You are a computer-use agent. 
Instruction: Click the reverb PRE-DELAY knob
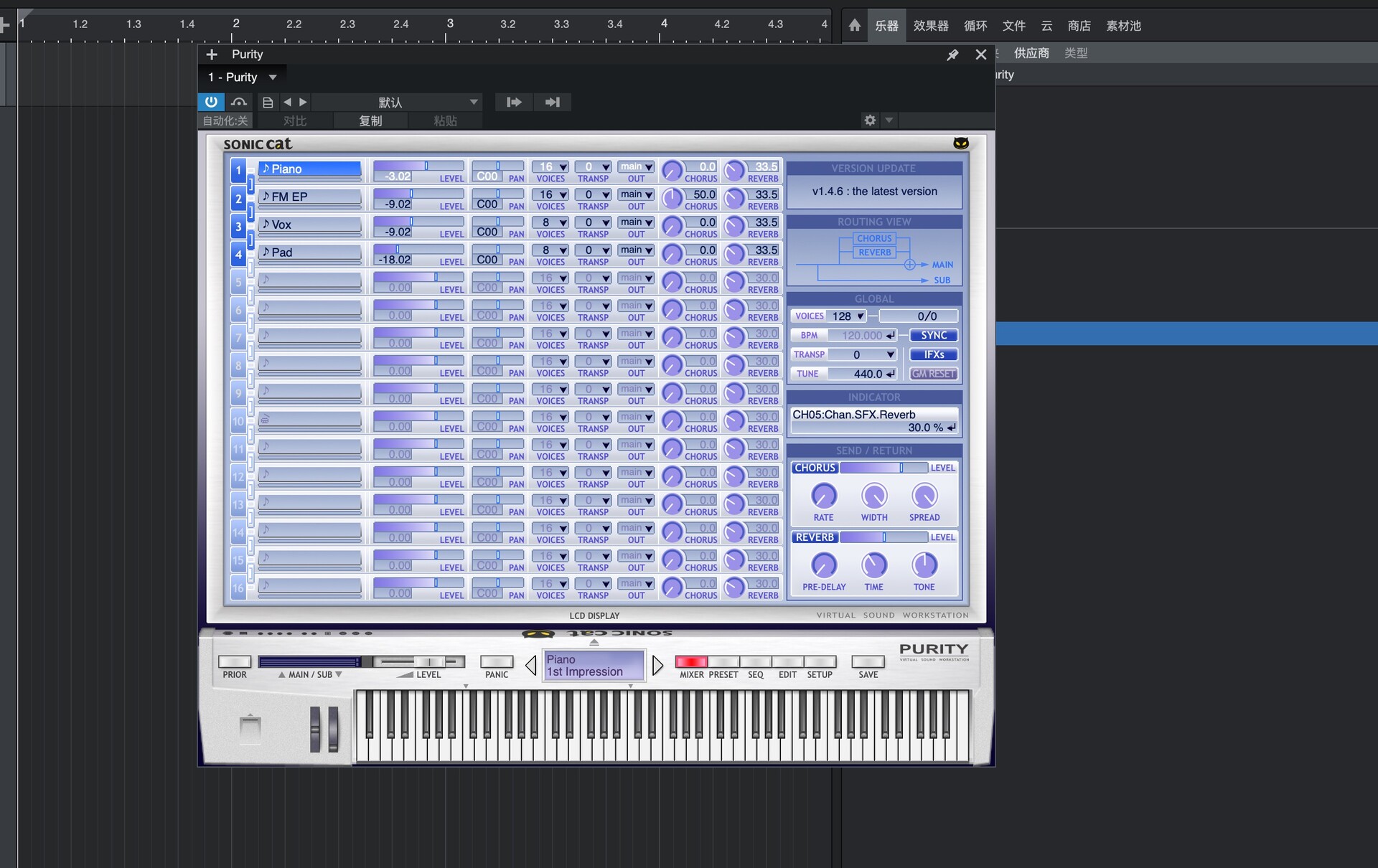(824, 565)
